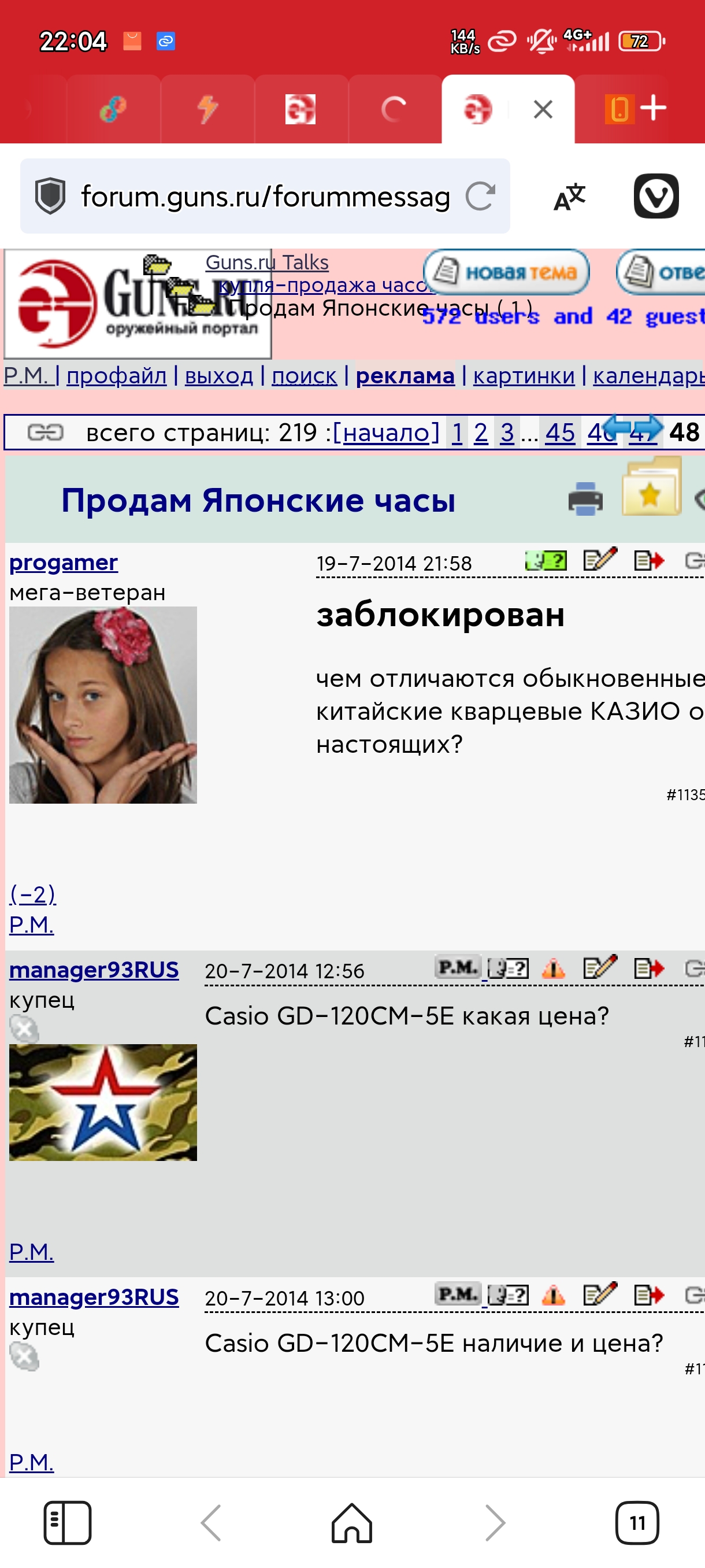The height and width of the screenshot is (1568, 705).
Task: Tap the address bar URL field
Action: coord(265,196)
